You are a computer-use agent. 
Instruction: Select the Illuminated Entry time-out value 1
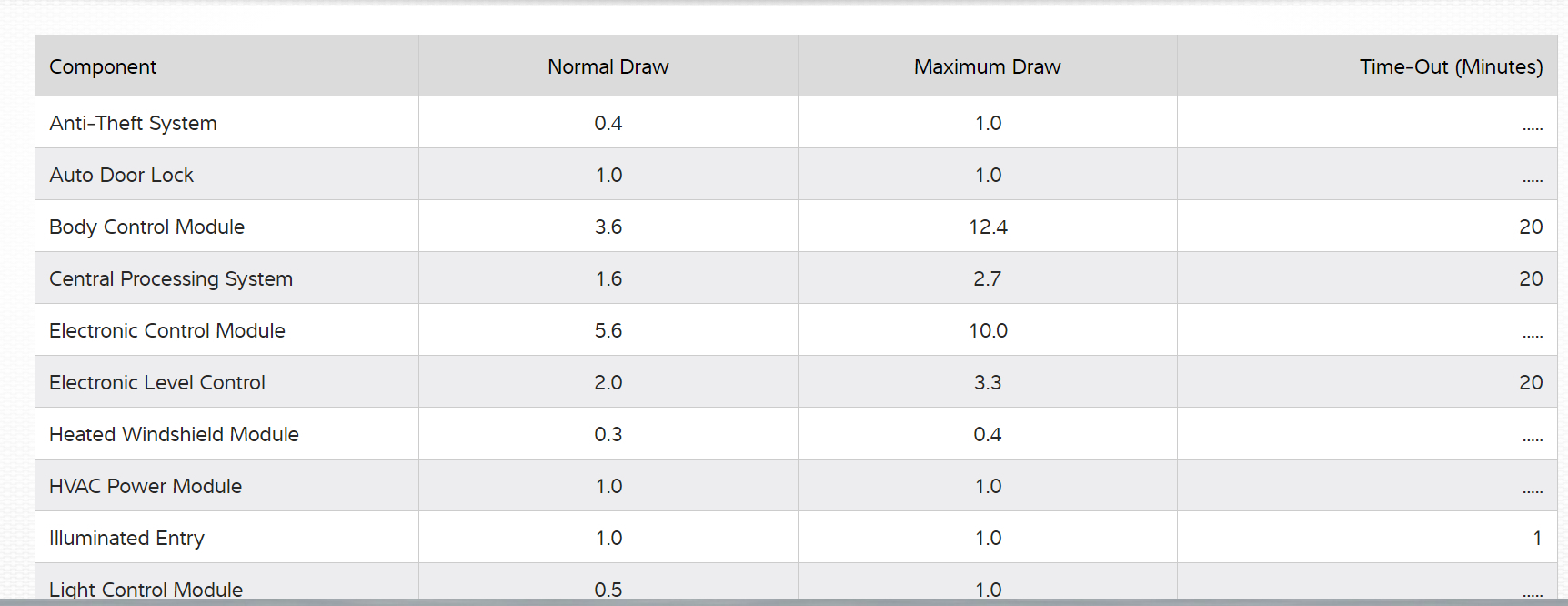pyautogui.click(x=1537, y=538)
